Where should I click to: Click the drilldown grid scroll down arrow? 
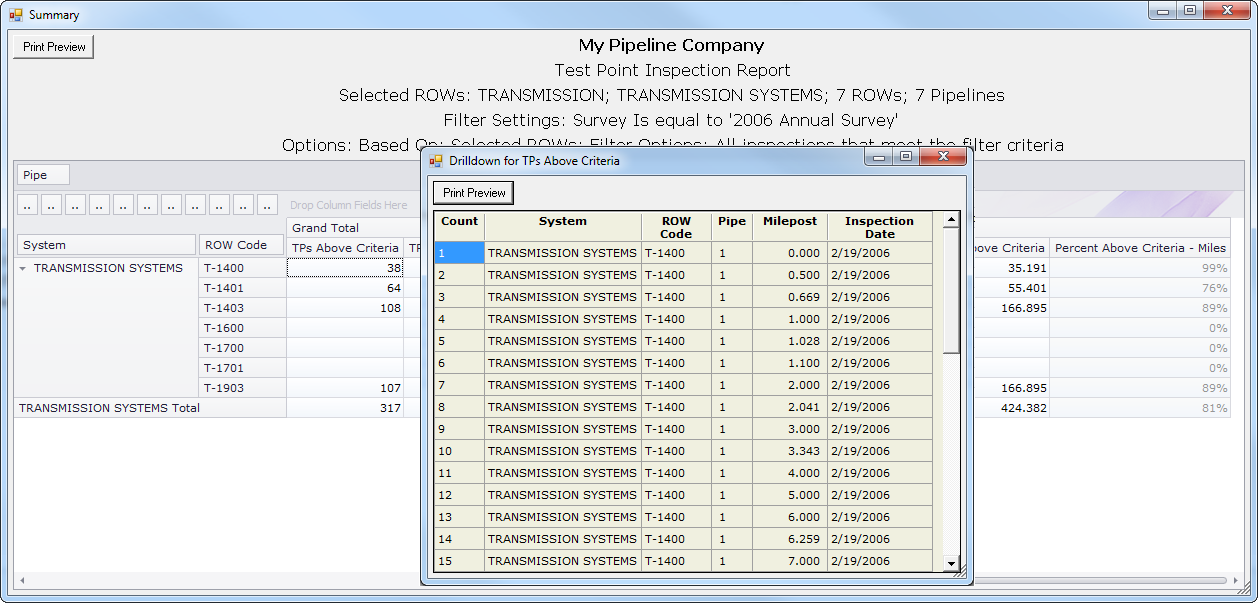click(951, 564)
